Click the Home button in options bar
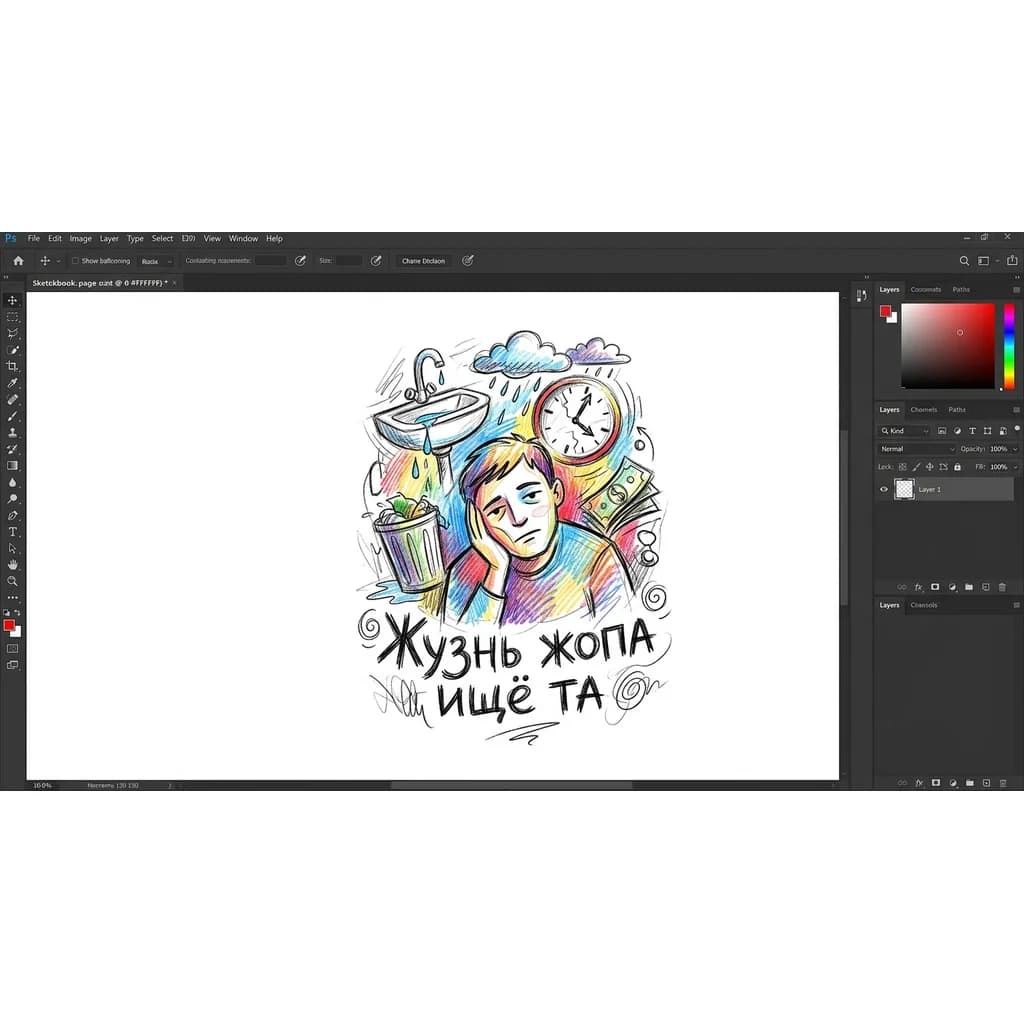Viewport: 1024px width, 1024px height. click(x=18, y=261)
